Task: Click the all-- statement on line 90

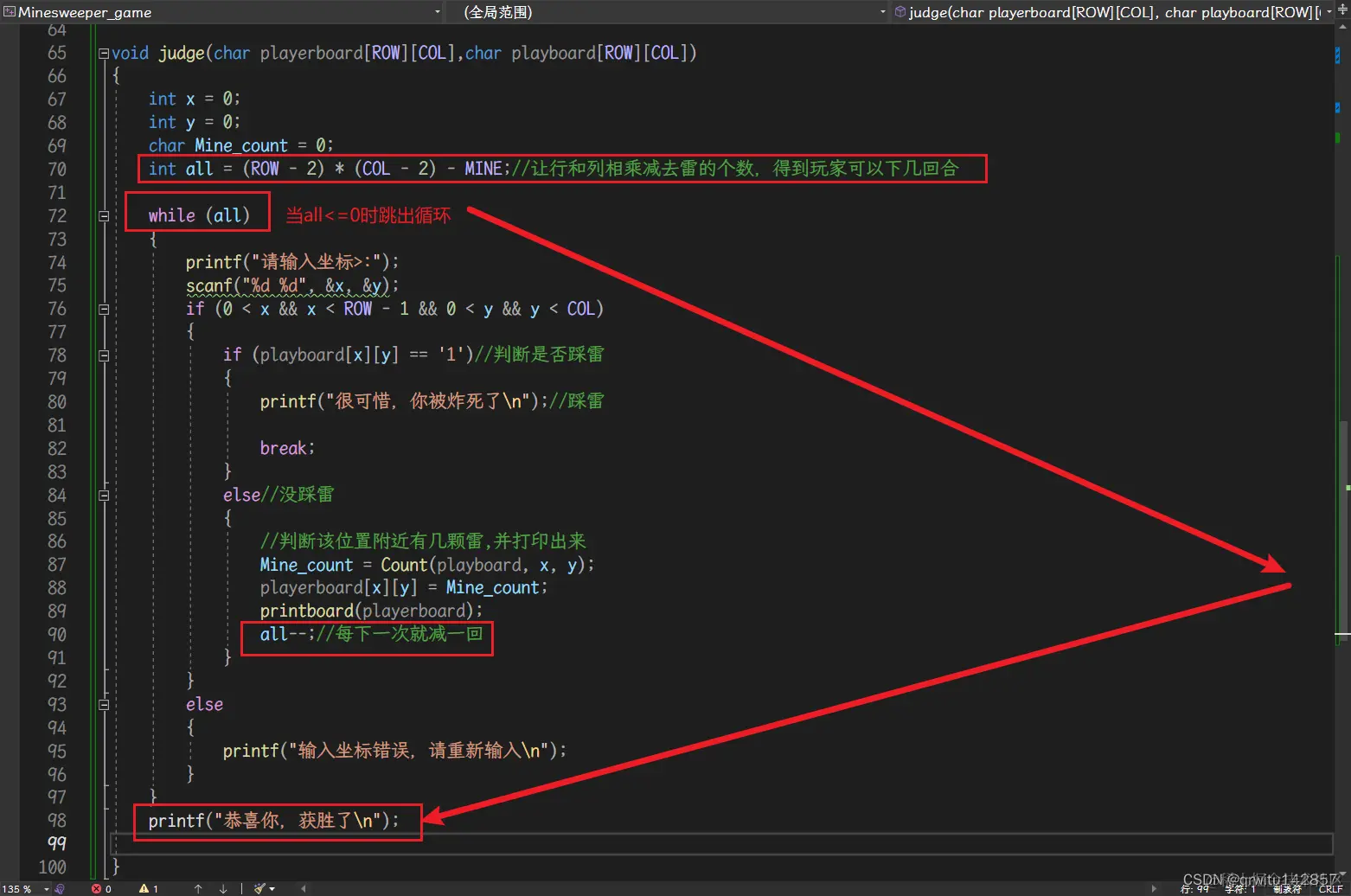Action: click(x=288, y=634)
